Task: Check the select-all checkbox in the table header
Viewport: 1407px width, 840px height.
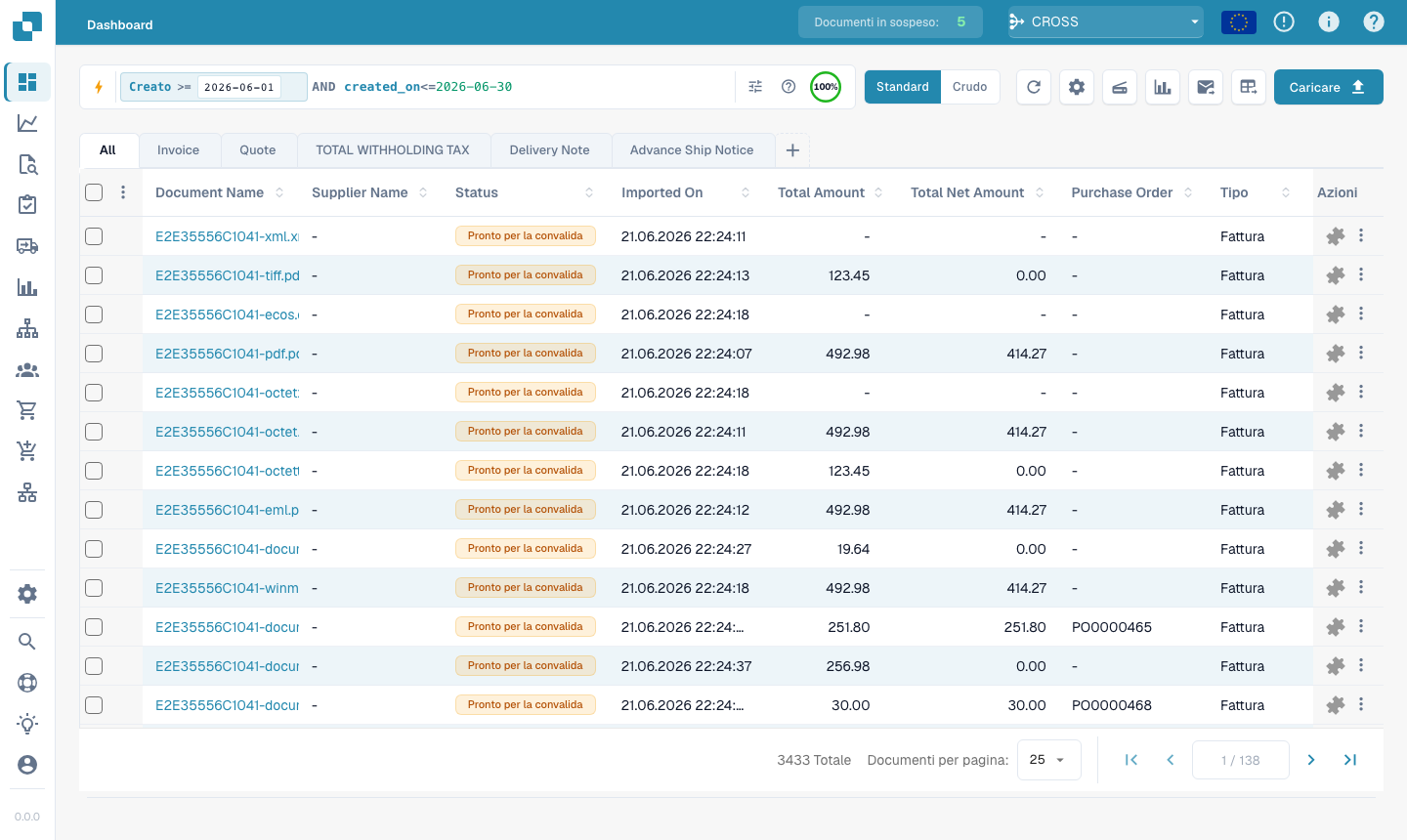Action: point(94,192)
